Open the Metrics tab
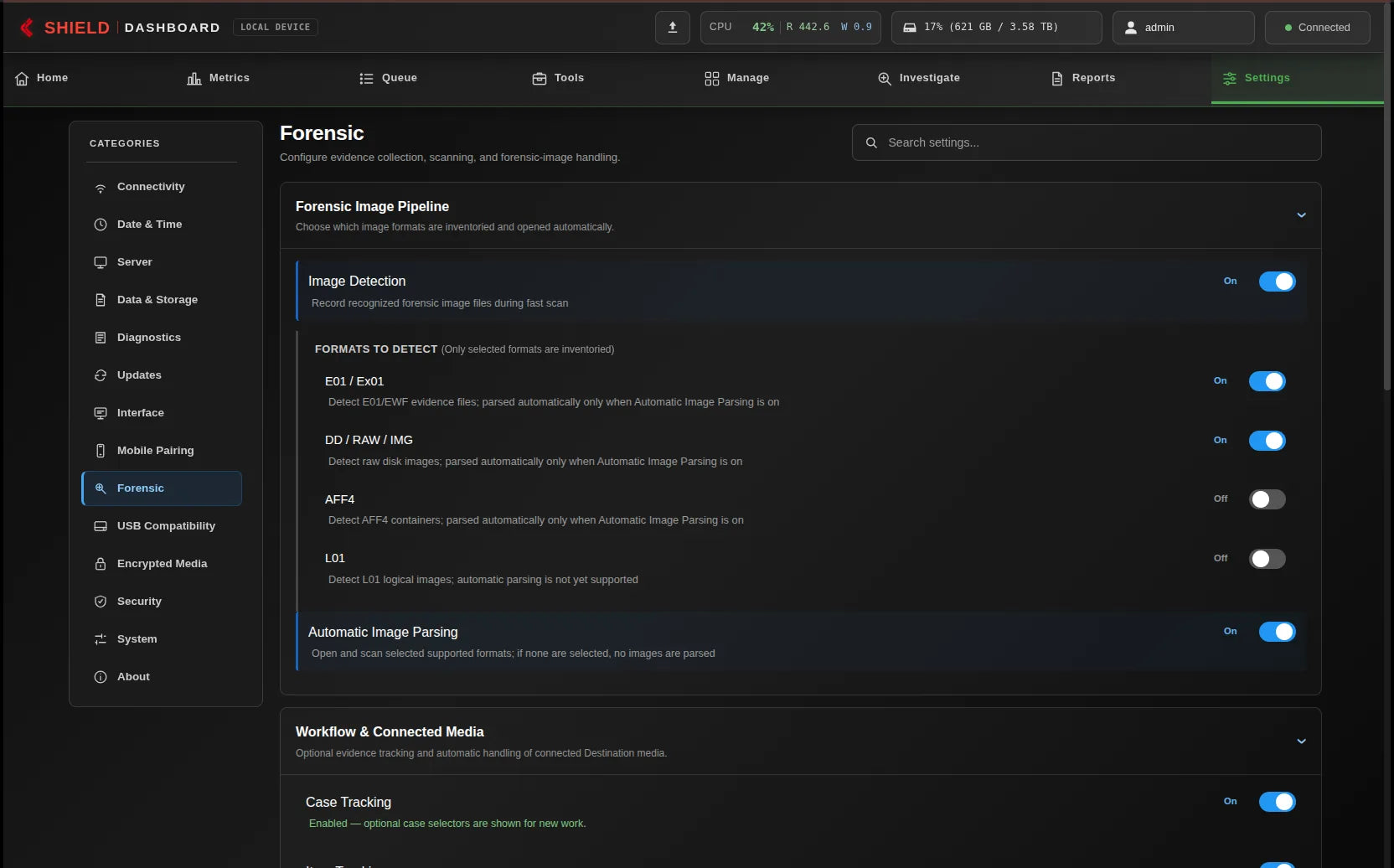The image size is (1394, 868). point(262,79)
